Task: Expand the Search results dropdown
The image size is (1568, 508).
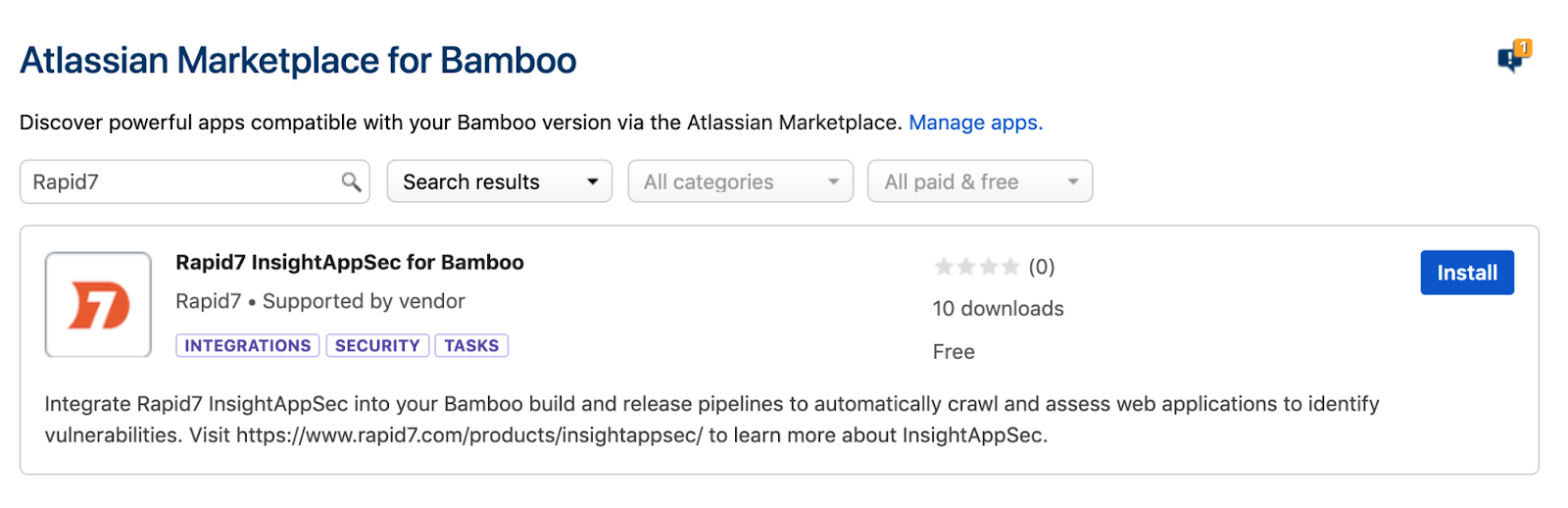Action: click(499, 182)
